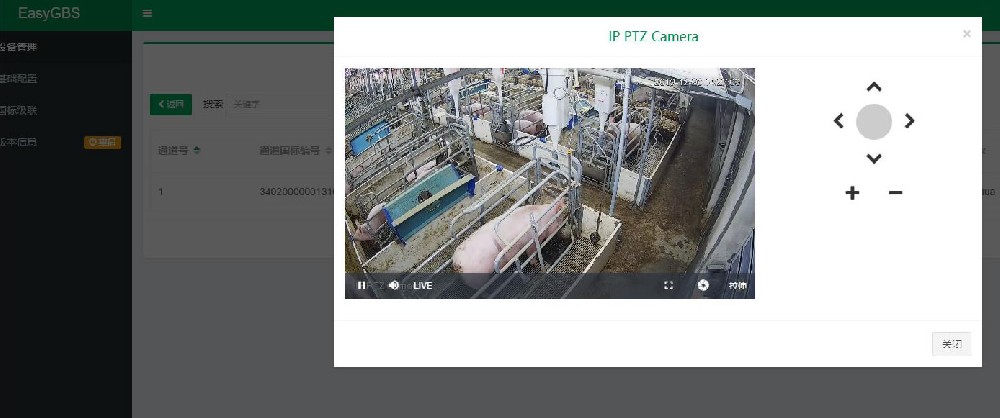Pan camera right with PTZ arrow

(x=909, y=121)
